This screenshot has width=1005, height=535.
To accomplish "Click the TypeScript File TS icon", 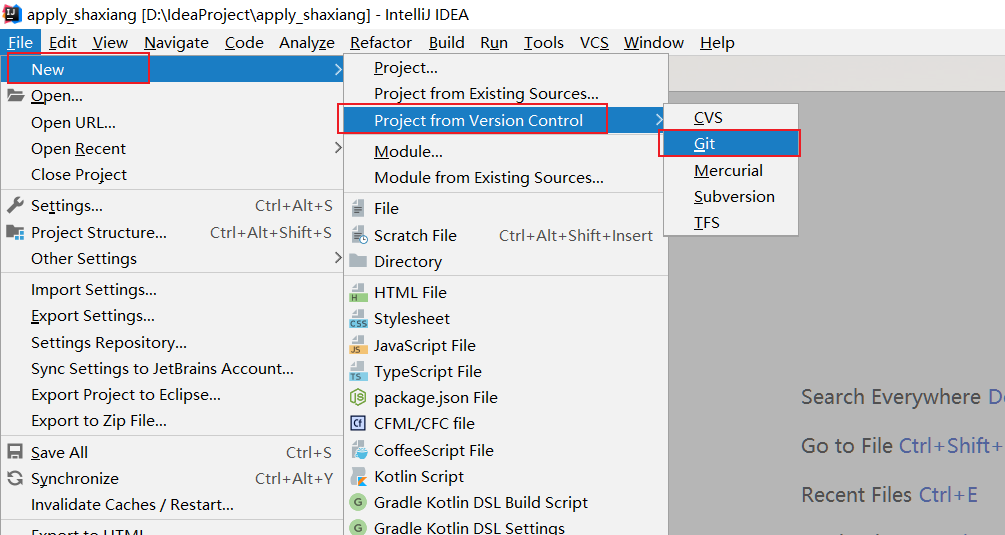I will (x=358, y=371).
